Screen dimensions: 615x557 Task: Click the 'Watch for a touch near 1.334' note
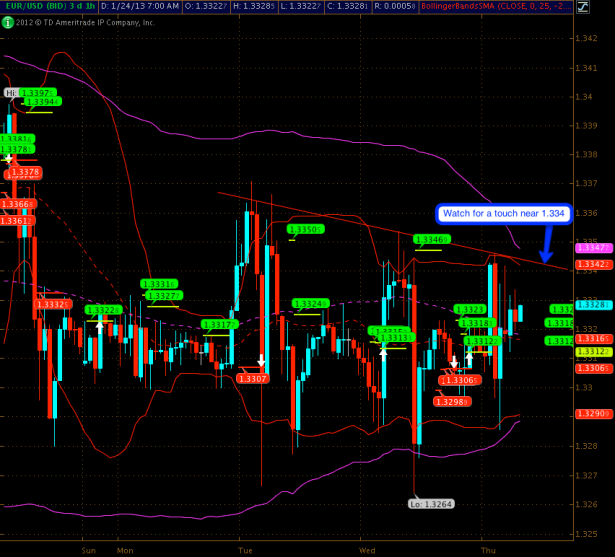(x=502, y=213)
